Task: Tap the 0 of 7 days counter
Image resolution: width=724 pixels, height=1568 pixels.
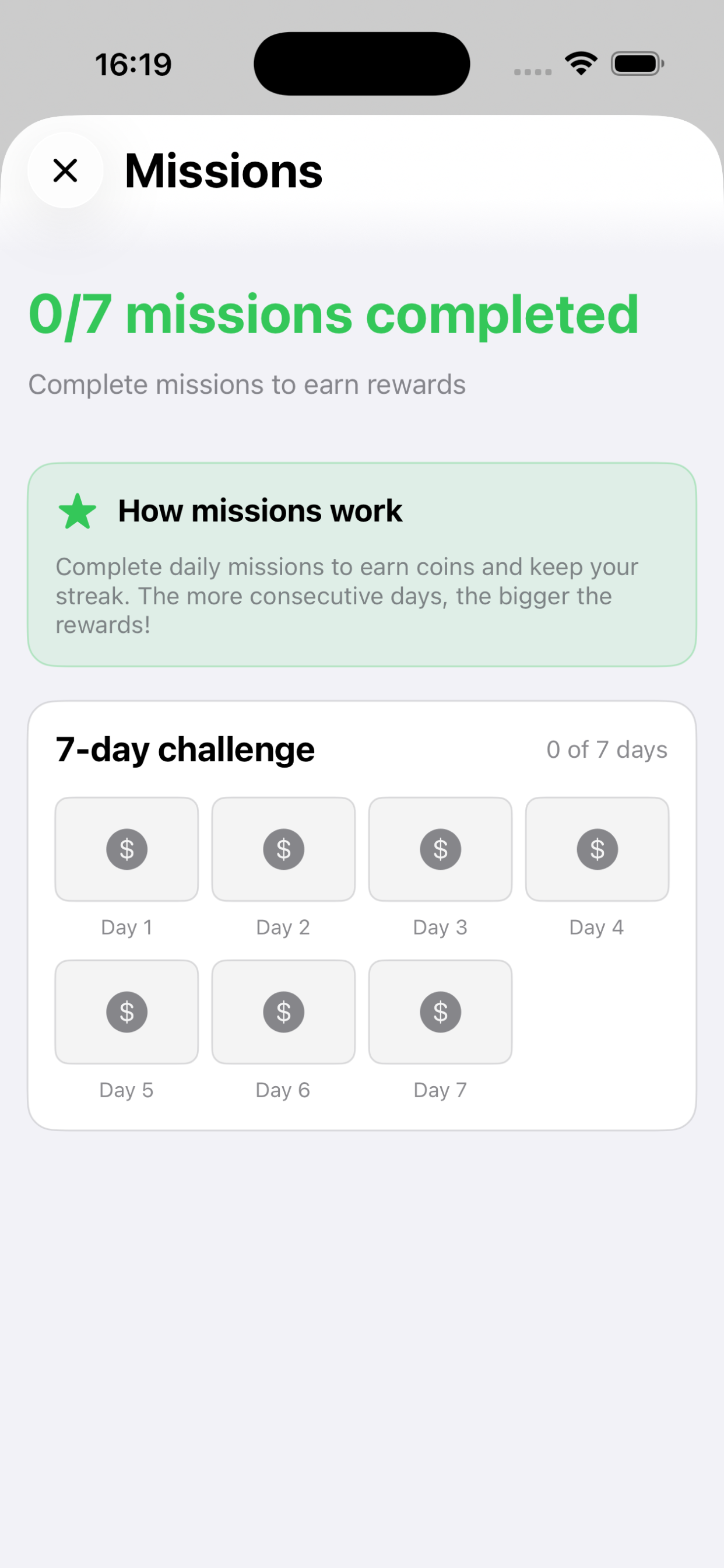Action: tap(607, 750)
